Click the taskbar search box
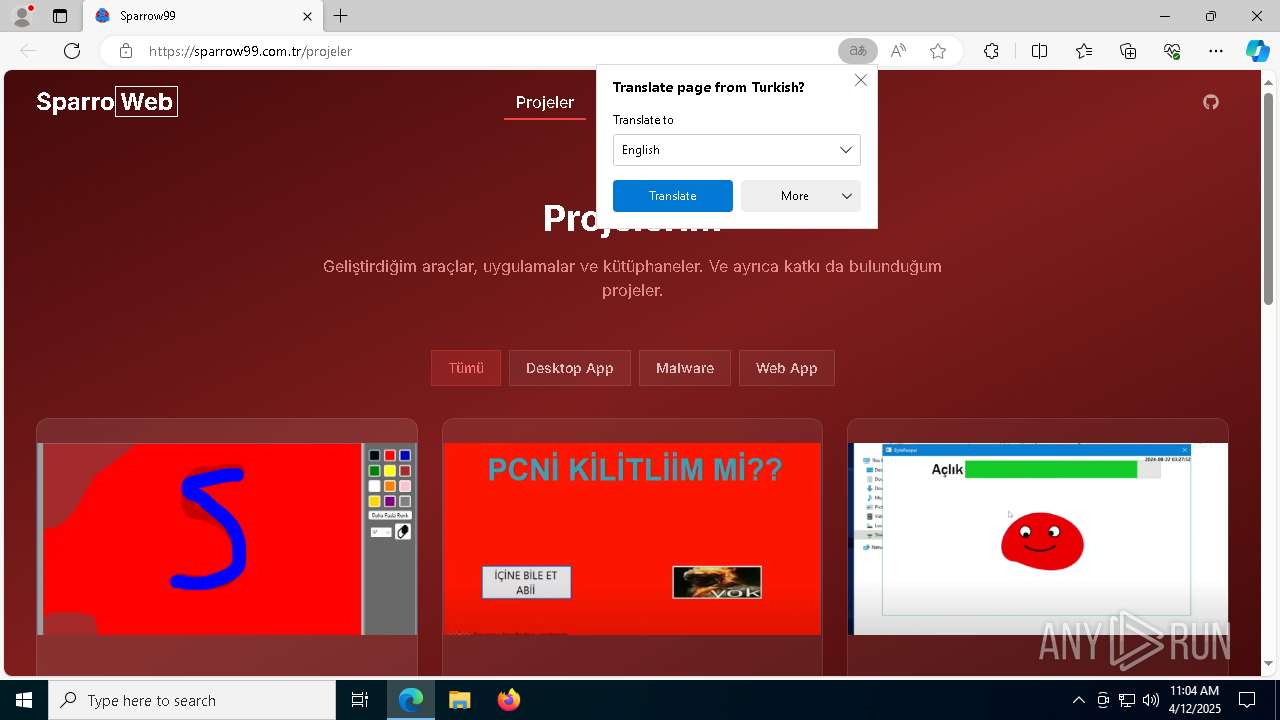This screenshot has width=1280, height=720. pos(192,700)
